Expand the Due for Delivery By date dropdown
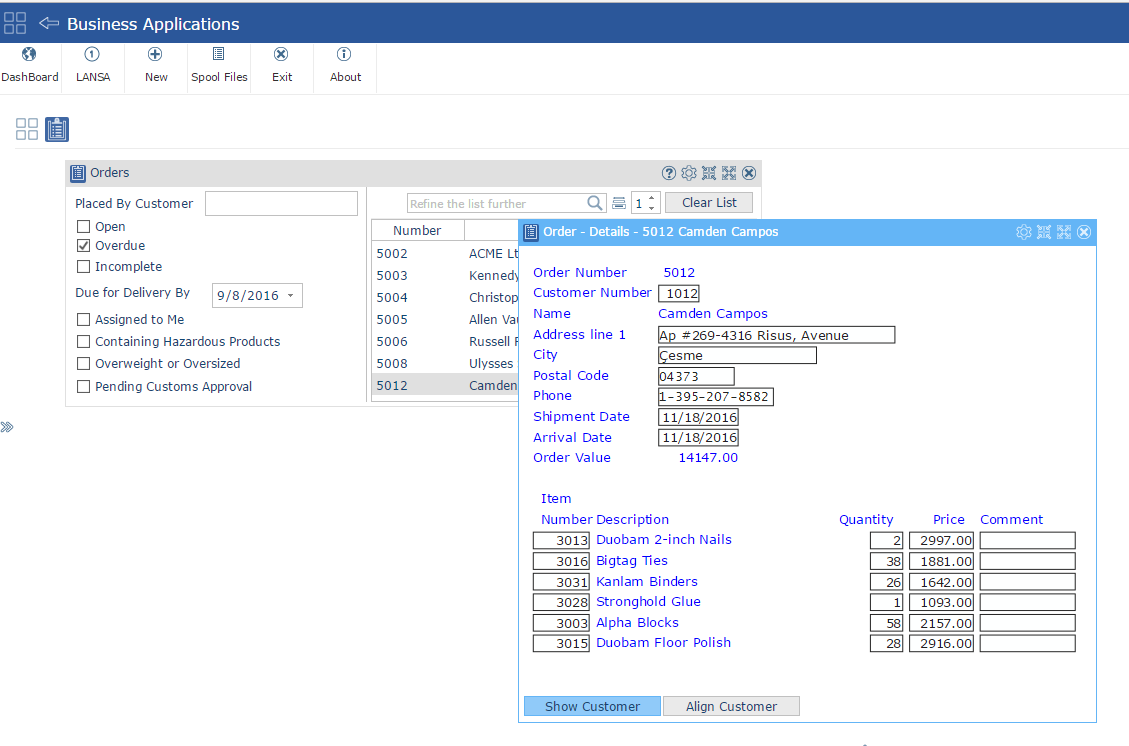Screen dimensions: 1129x746 point(290,296)
